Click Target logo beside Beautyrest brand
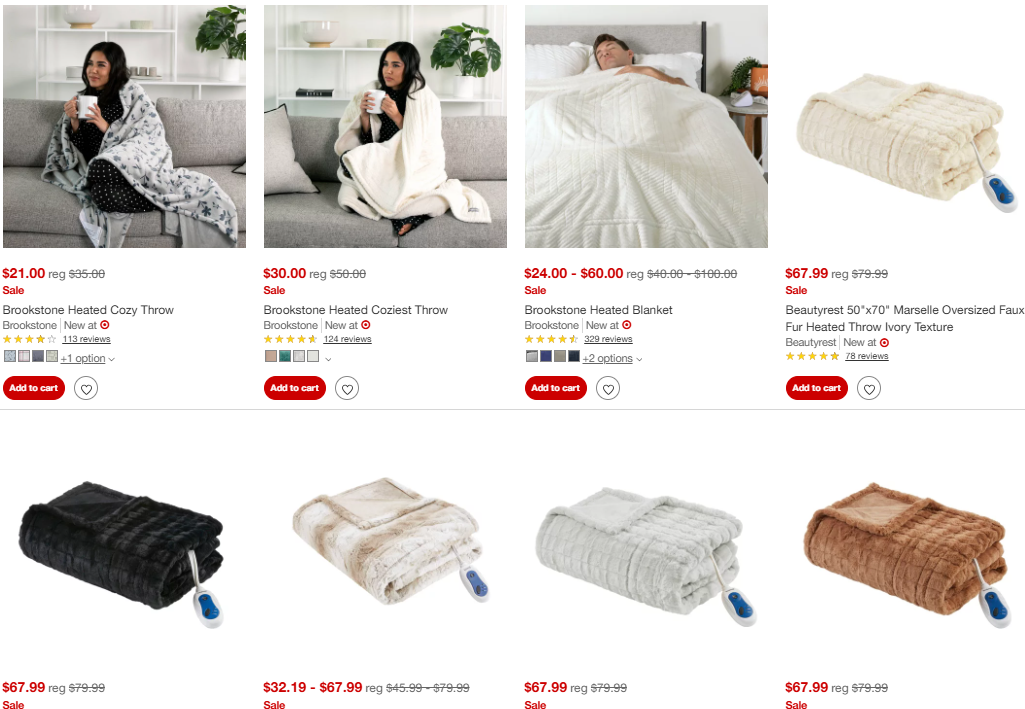 pos(884,342)
